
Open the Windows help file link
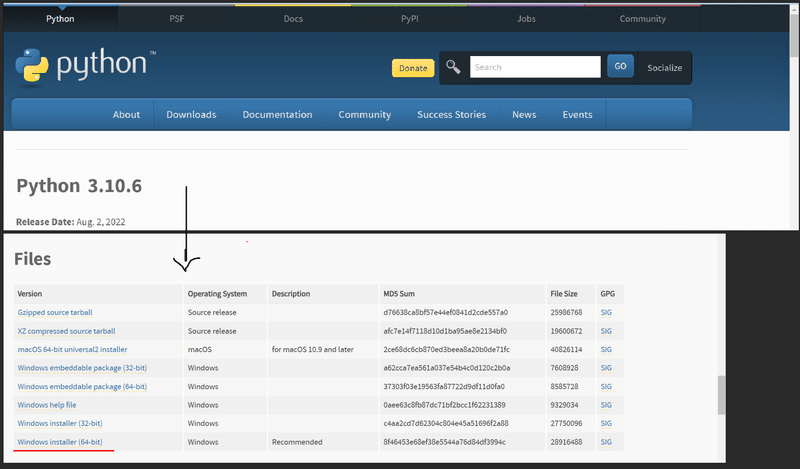[x=47, y=405]
